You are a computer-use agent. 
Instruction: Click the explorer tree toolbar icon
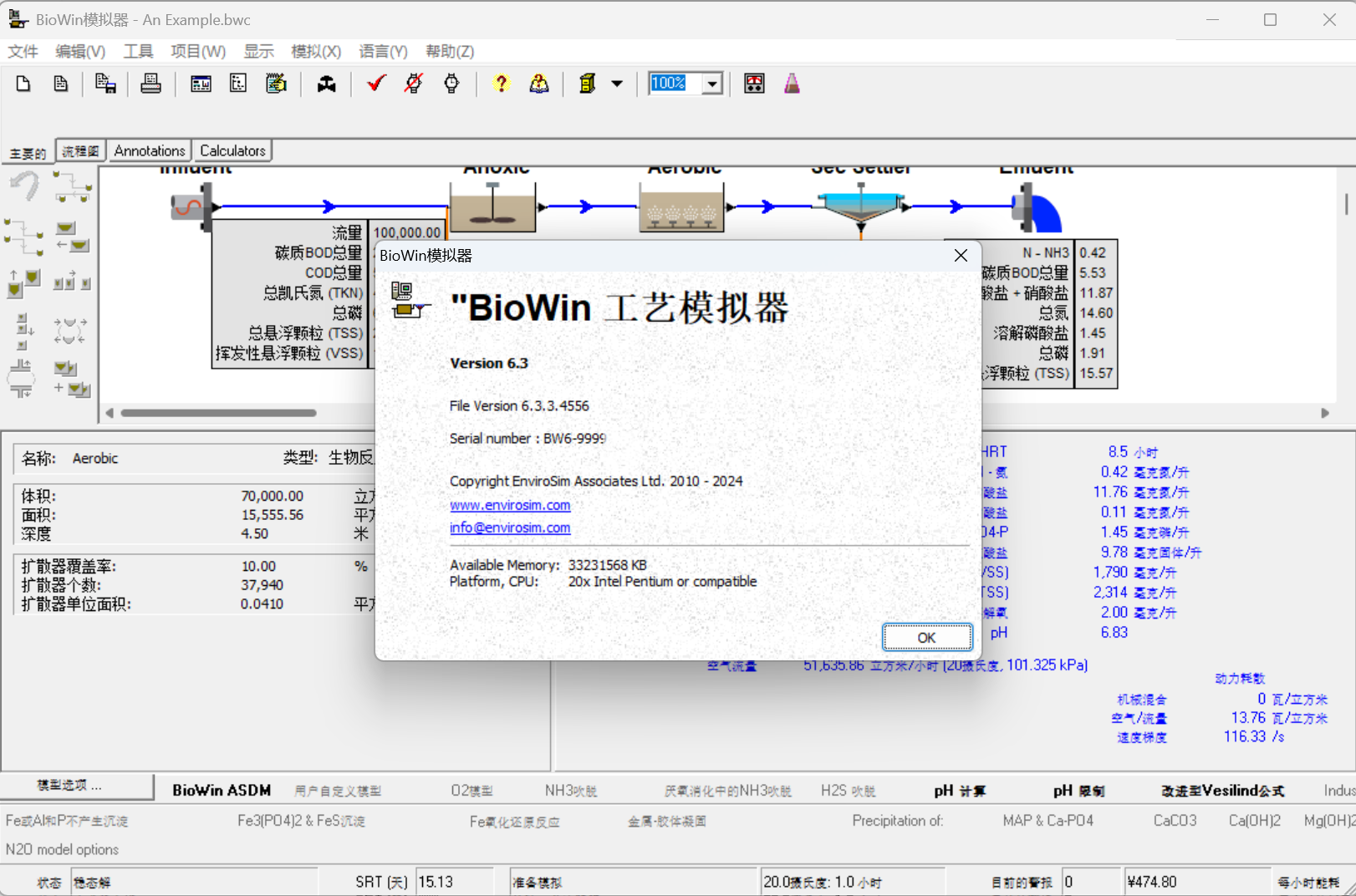click(x=238, y=84)
